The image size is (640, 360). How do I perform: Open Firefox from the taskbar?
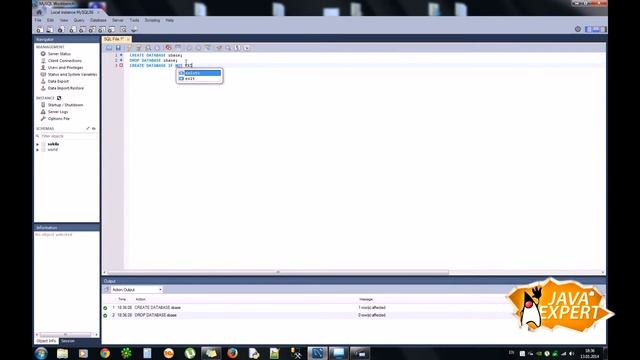tap(232, 353)
